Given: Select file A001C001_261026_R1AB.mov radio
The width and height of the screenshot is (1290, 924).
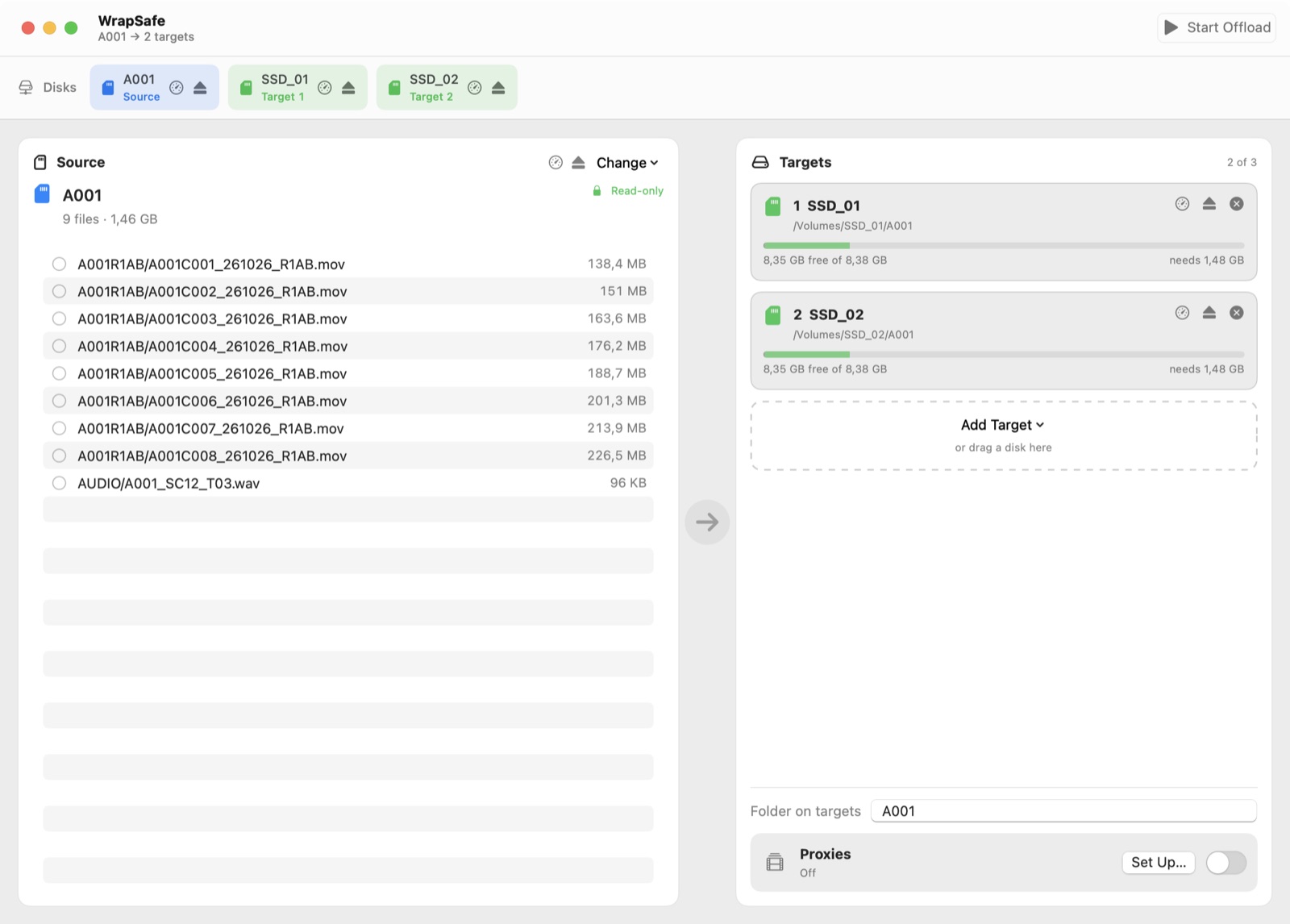Looking at the screenshot, I should [x=59, y=264].
